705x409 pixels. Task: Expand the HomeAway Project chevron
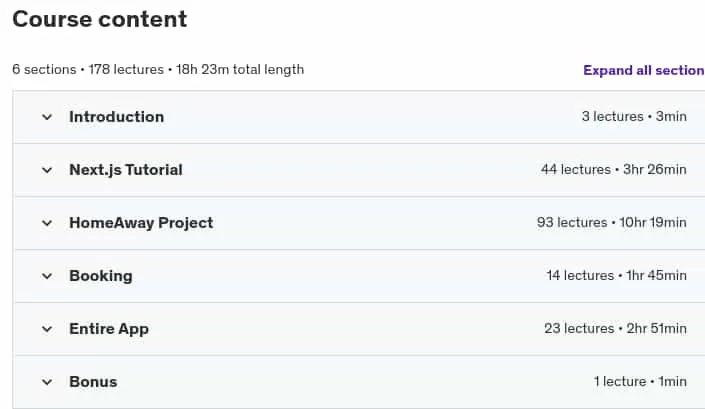click(47, 223)
